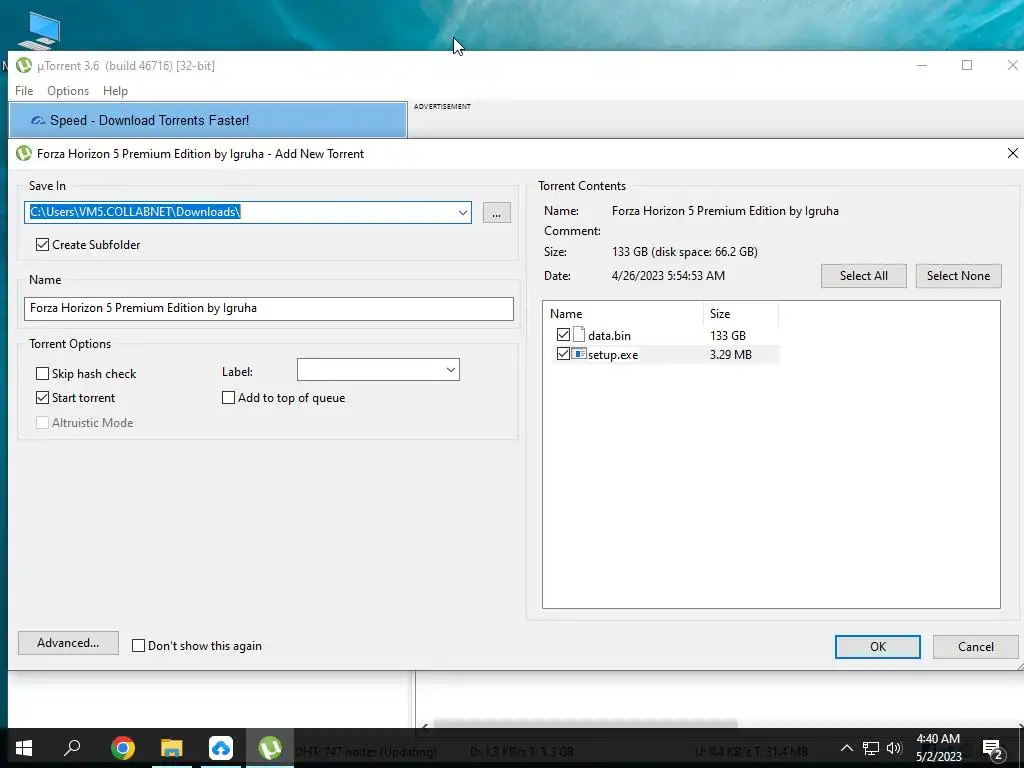
Task: Enable Add to top of queue
Action: (x=229, y=398)
